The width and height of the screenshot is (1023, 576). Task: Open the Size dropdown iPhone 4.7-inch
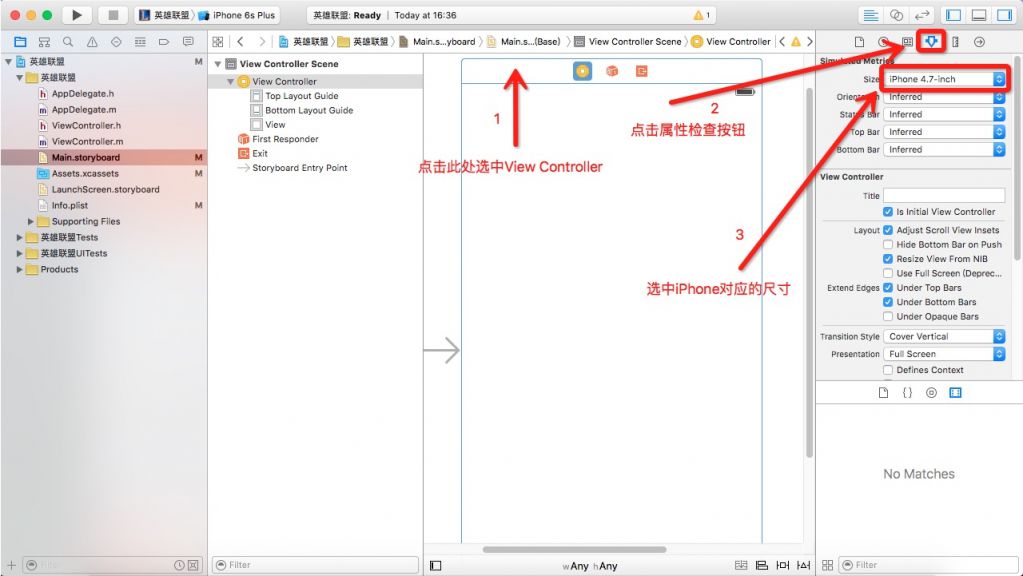coord(944,79)
